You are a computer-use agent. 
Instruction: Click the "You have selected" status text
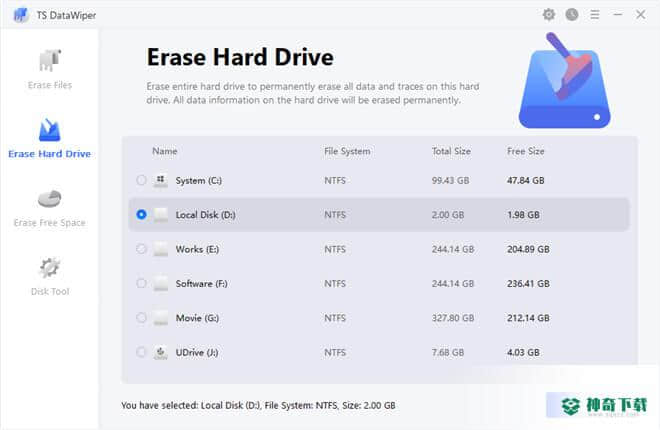click(258, 406)
